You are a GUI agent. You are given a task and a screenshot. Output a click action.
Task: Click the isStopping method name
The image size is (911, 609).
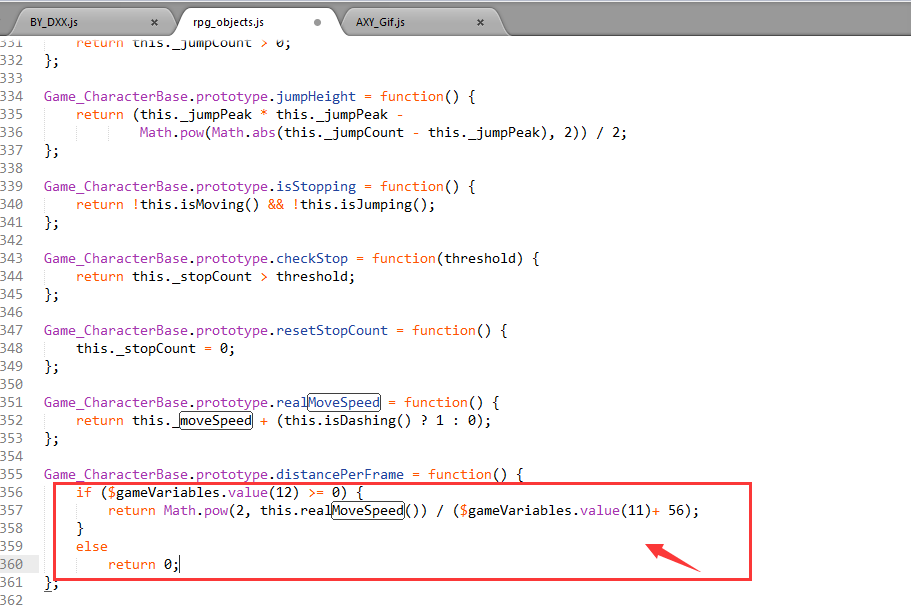pos(316,187)
